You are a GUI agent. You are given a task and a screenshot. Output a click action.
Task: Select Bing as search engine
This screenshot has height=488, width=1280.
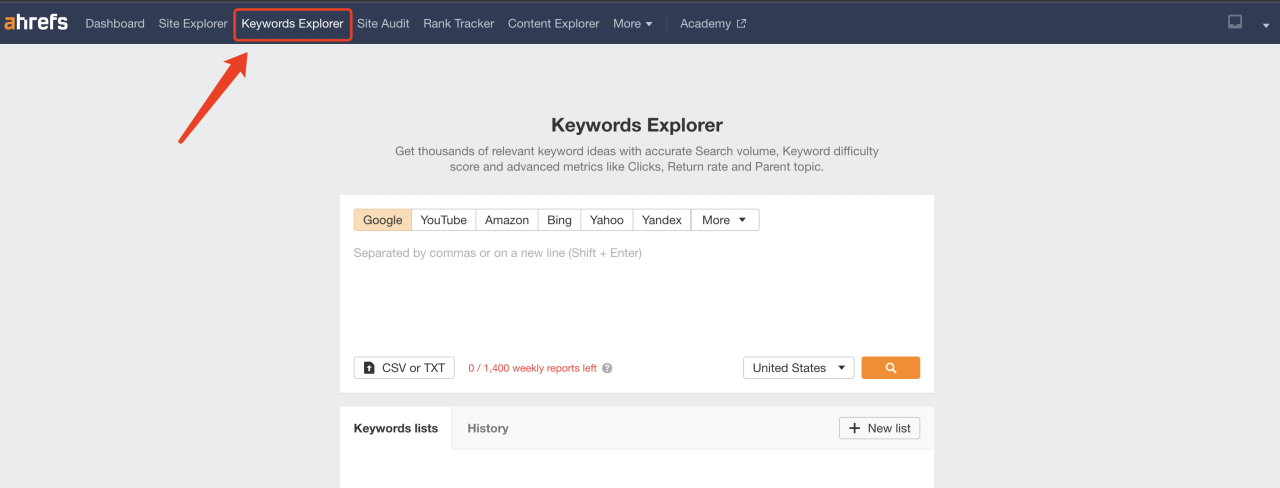tap(559, 220)
